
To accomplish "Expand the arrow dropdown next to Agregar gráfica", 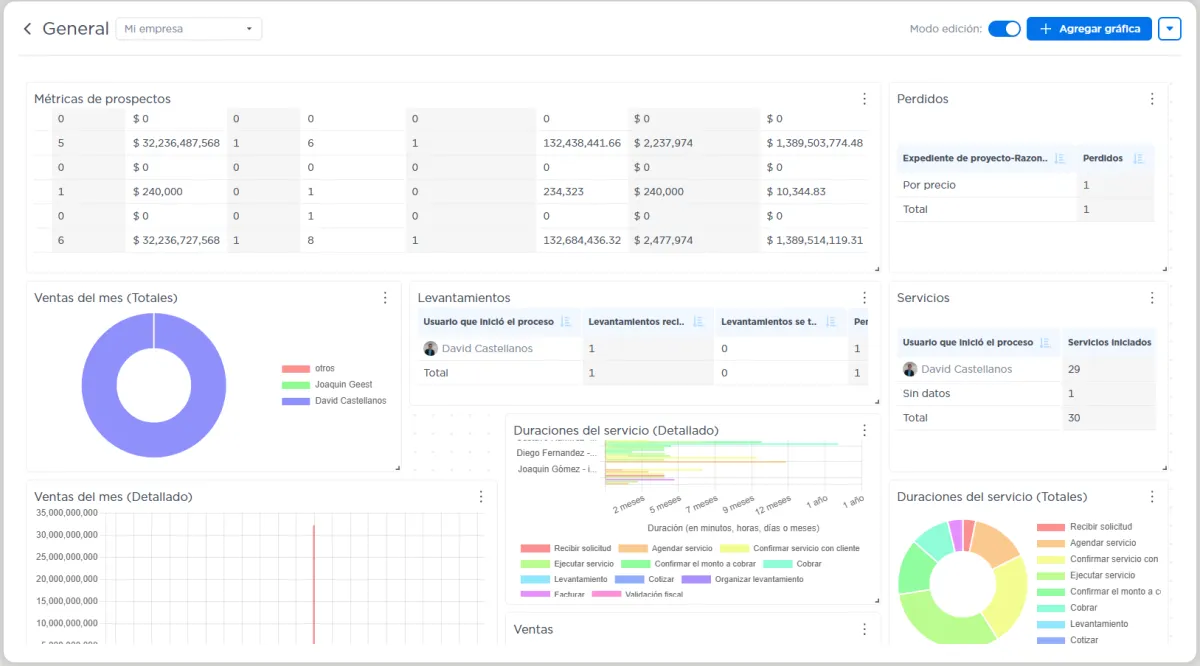I will pos(1170,29).
